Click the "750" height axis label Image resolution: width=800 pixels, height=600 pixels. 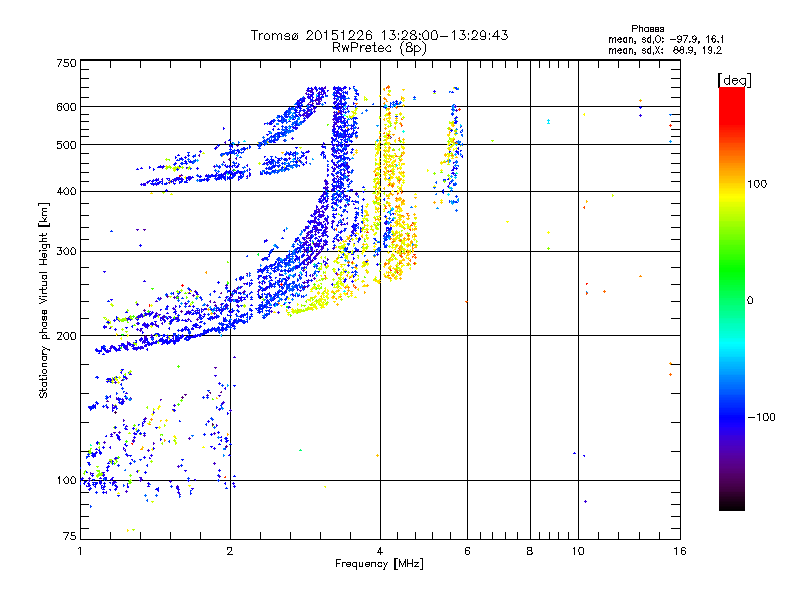coord(66,63)
